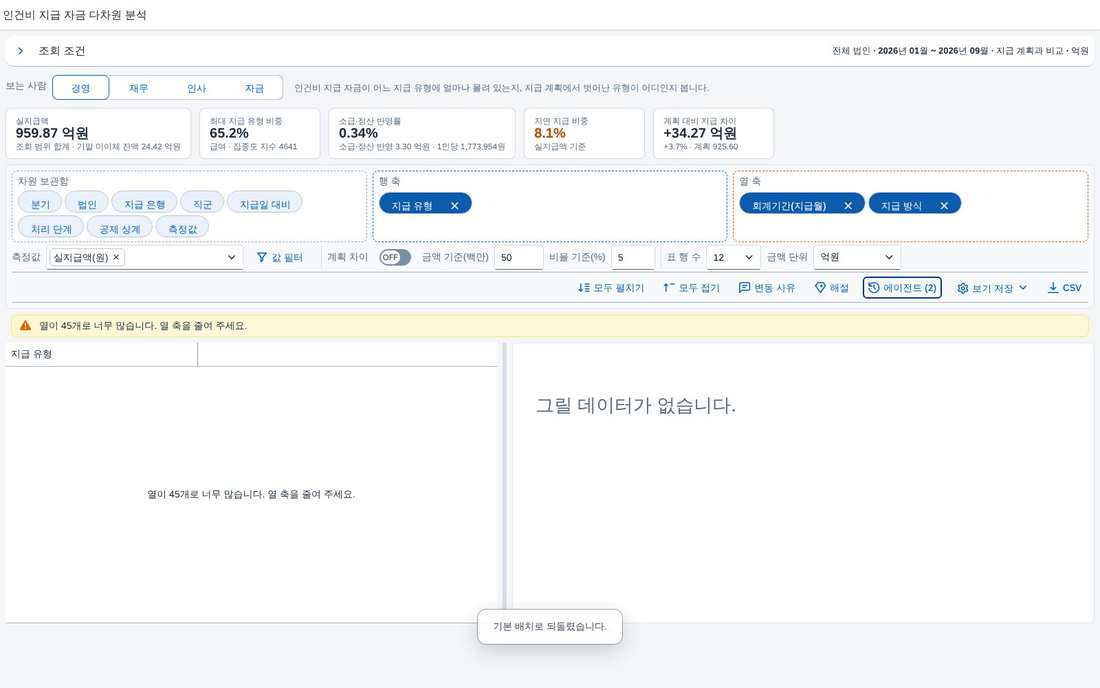Viewport: 1100px width, 688px height.
Task: Switch to the 재무 viewer tab
Action: click(x=138, y=88)
